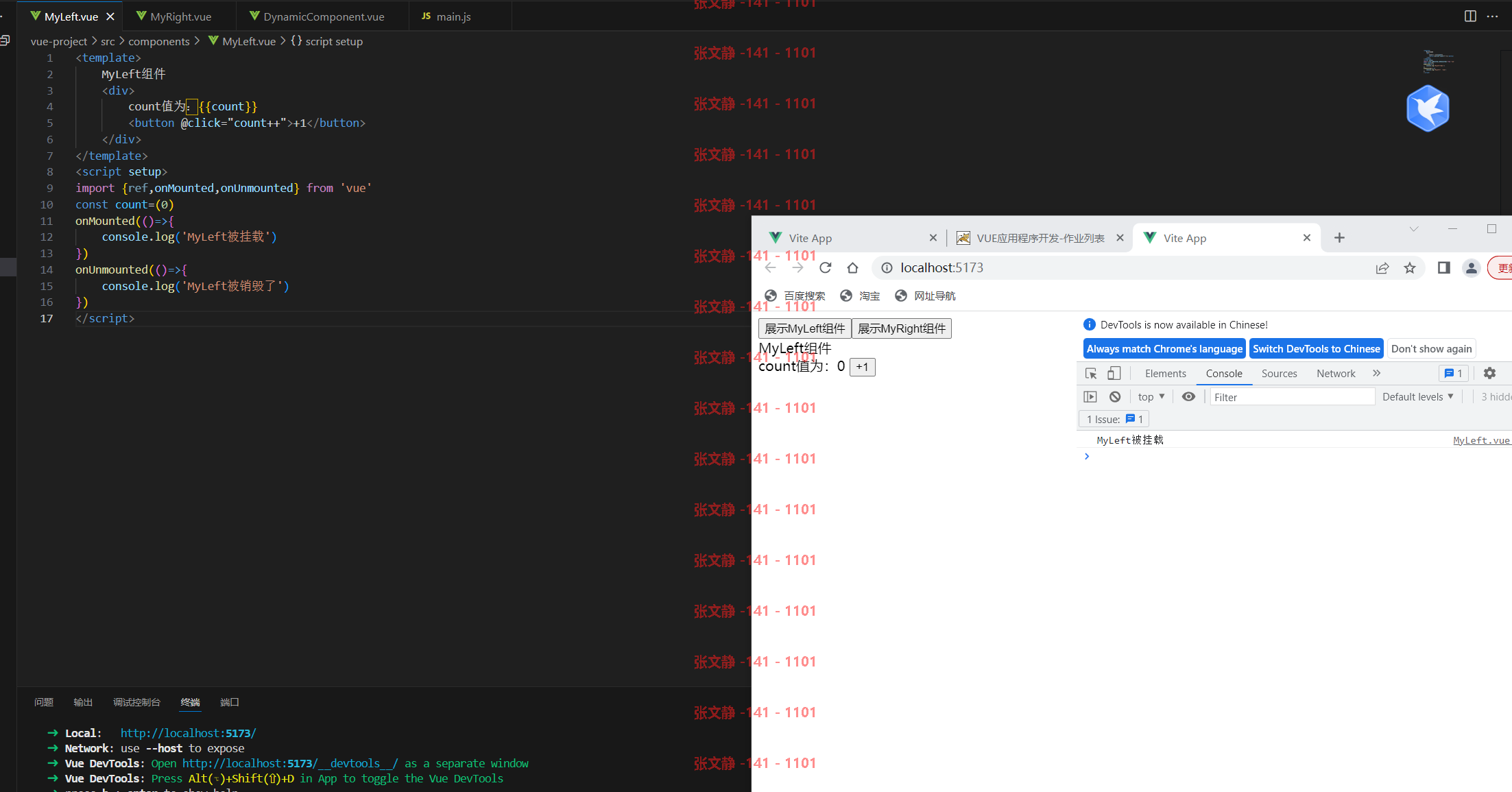The width and height of the screenshot is (1512, 792).
Task: Toggle the console sidebar icon
Action: [x=1090, y=396]
